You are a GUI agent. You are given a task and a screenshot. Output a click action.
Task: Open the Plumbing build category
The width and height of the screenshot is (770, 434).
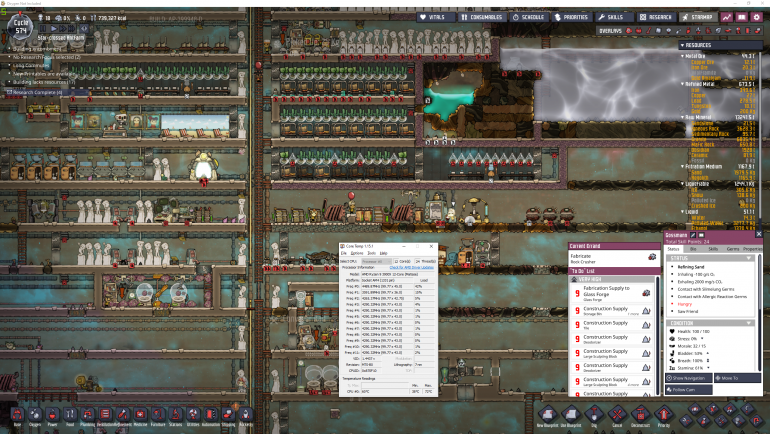click(x=87, y=416)
